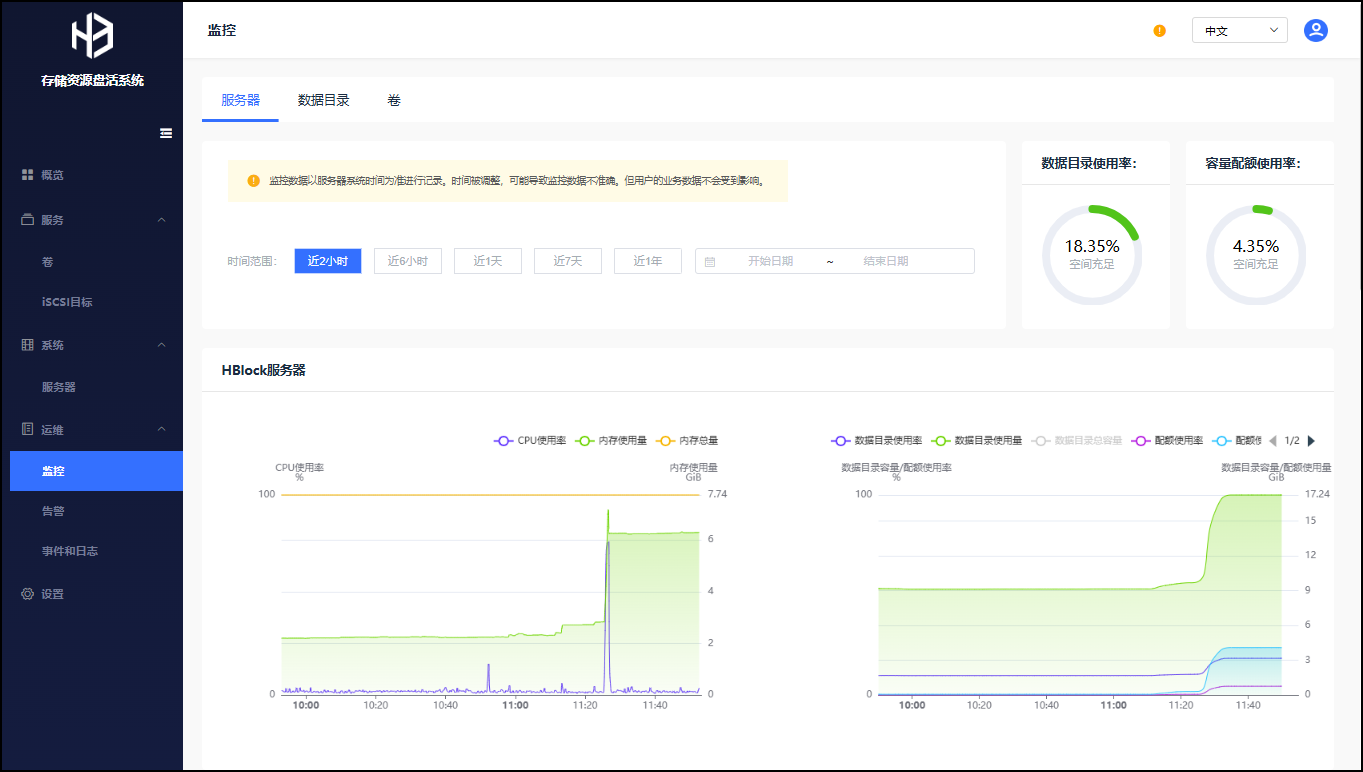Select the 近1年 time range

(648, 261)
